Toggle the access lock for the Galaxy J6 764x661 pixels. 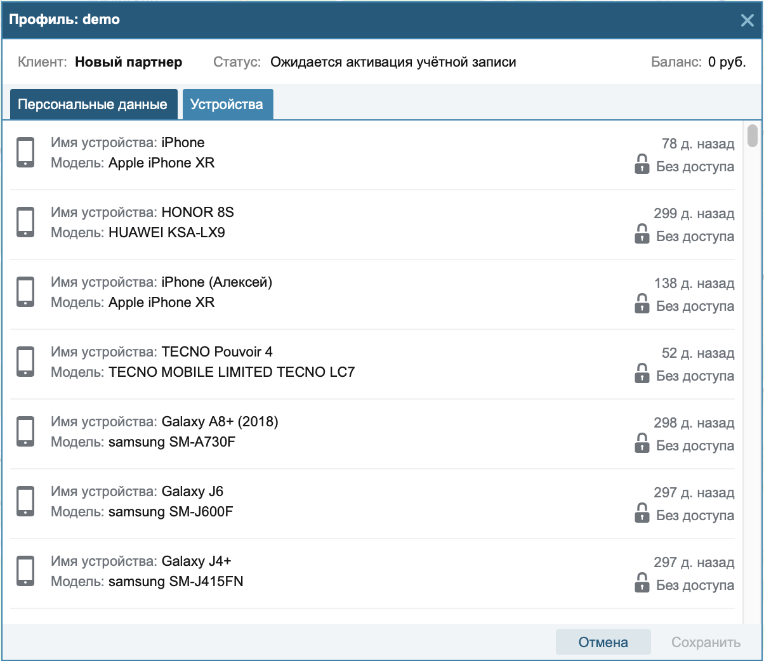pos(642,513)
